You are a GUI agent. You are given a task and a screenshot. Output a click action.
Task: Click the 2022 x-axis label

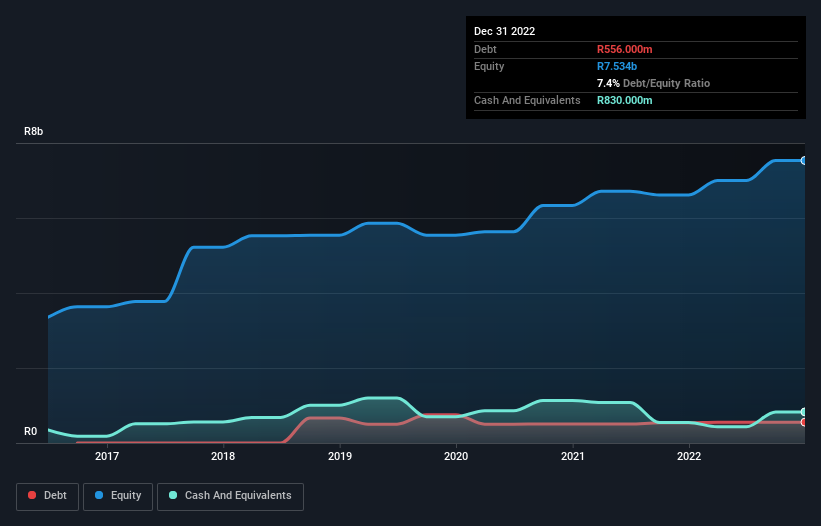pos(689,456)
